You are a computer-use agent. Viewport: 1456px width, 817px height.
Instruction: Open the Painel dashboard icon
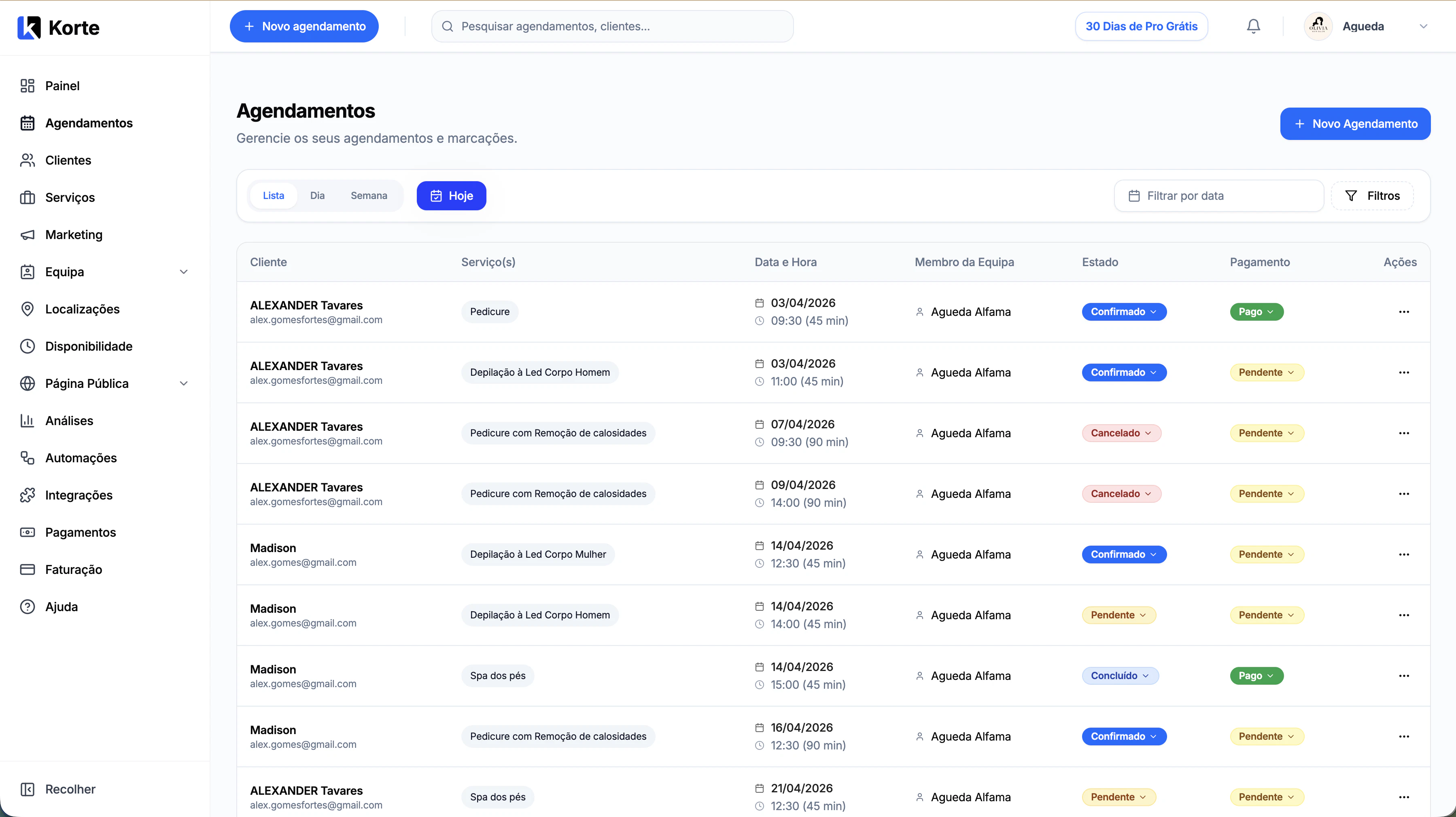[x=27, y=85]
